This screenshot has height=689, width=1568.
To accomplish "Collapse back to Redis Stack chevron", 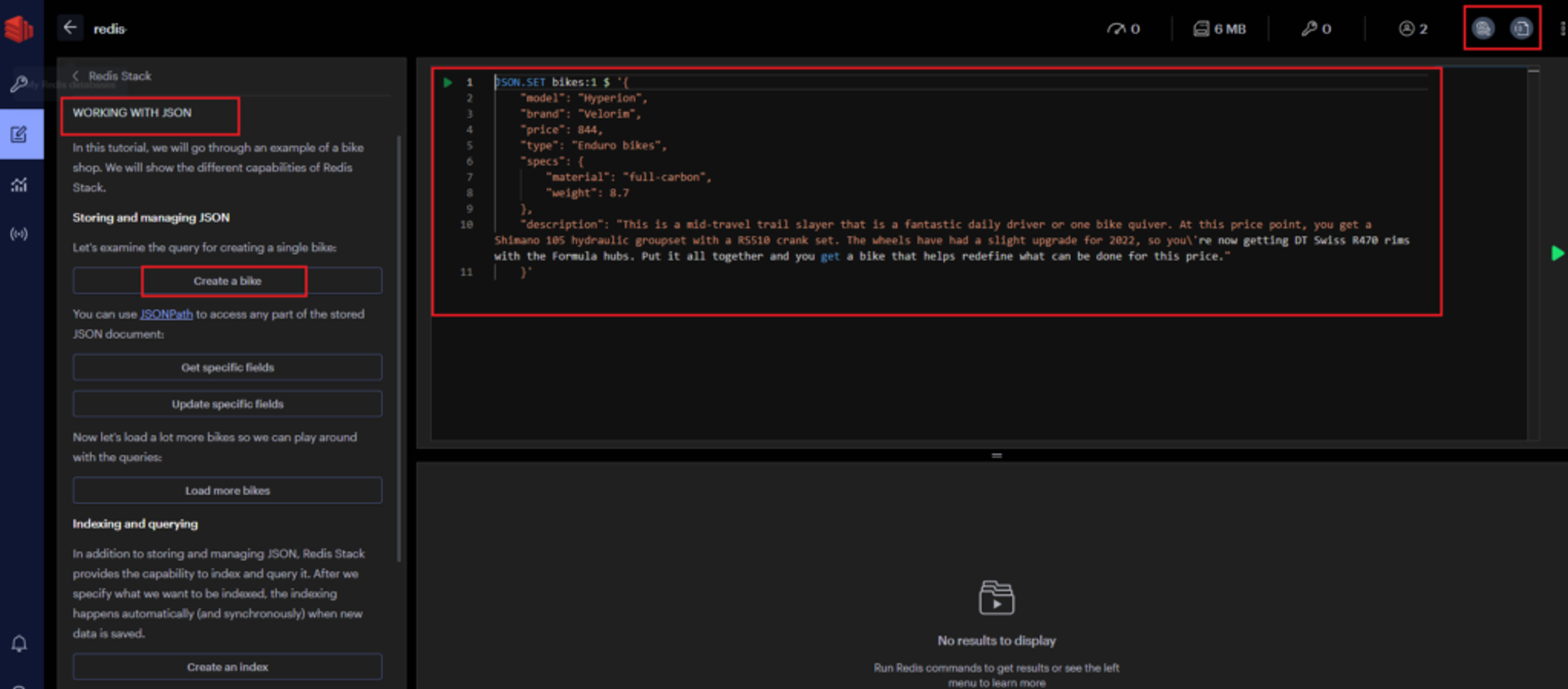I will pos(76,76).
